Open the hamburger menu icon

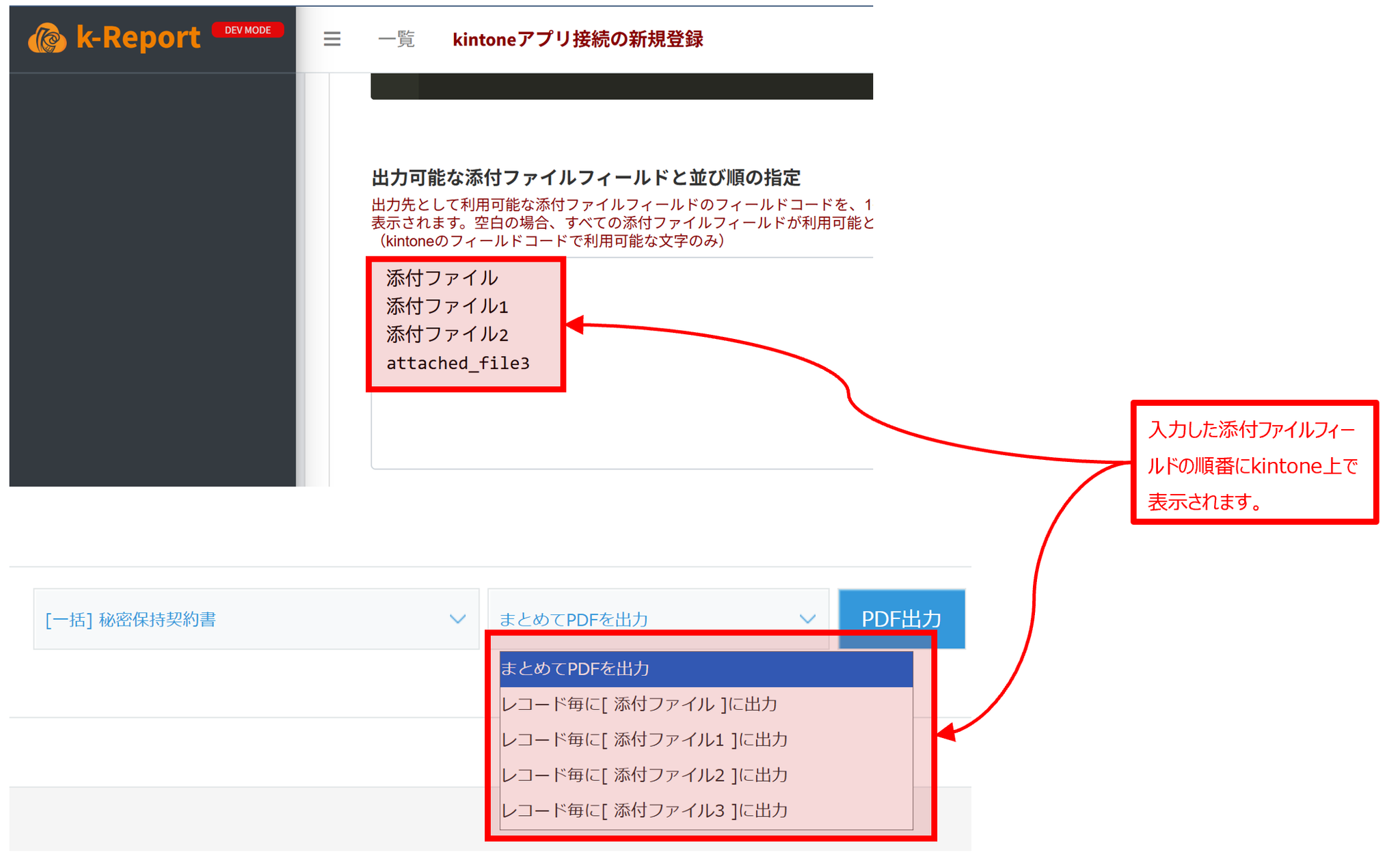point(332,39)
